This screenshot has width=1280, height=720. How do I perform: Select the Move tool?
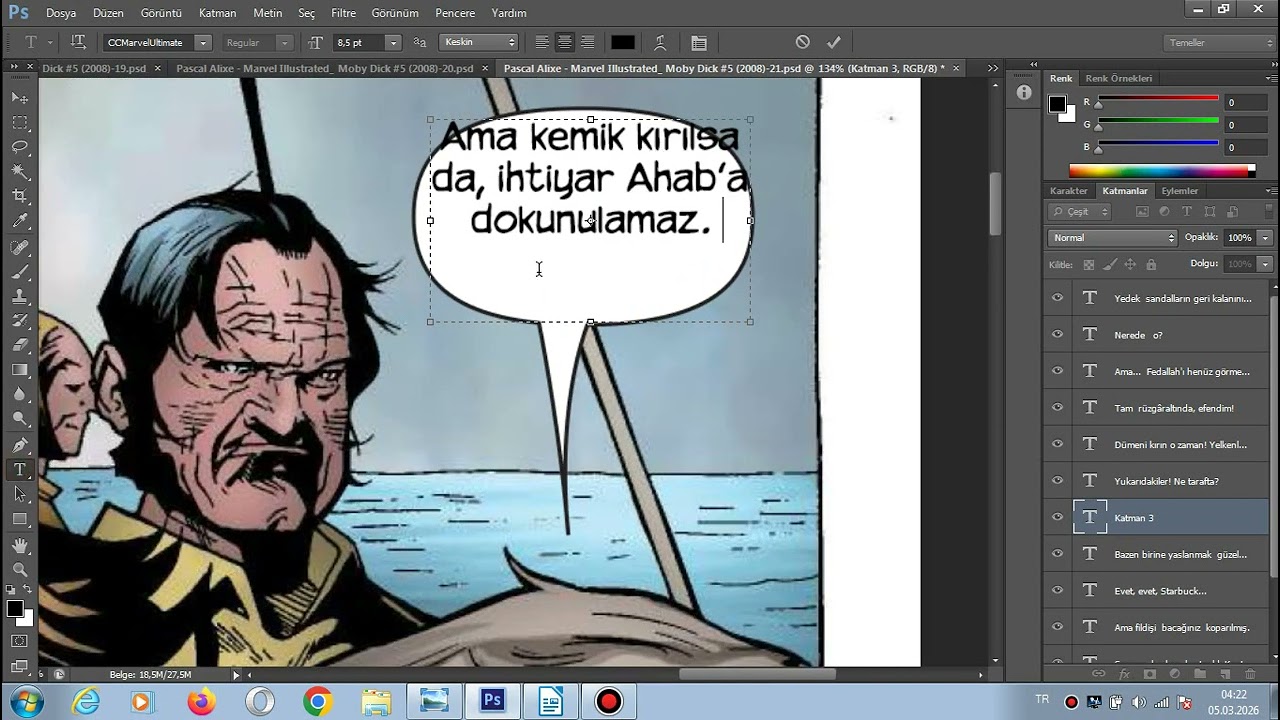point(20,98)
